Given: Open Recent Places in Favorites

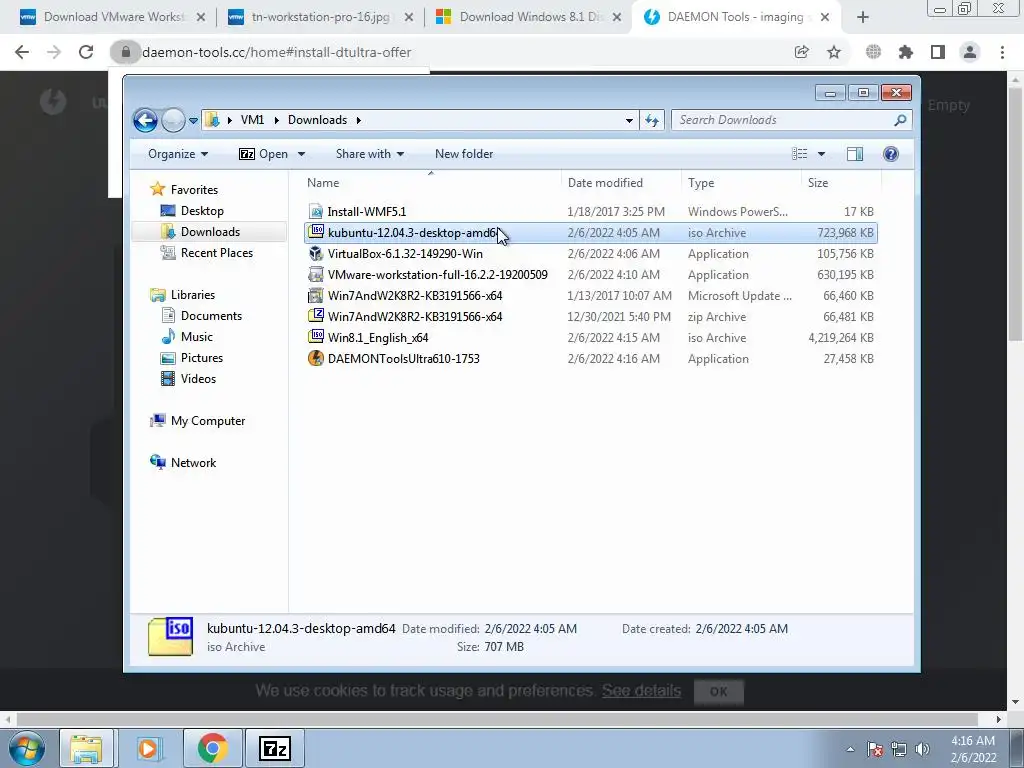Looking at the screenshot, I should (217, 253).
